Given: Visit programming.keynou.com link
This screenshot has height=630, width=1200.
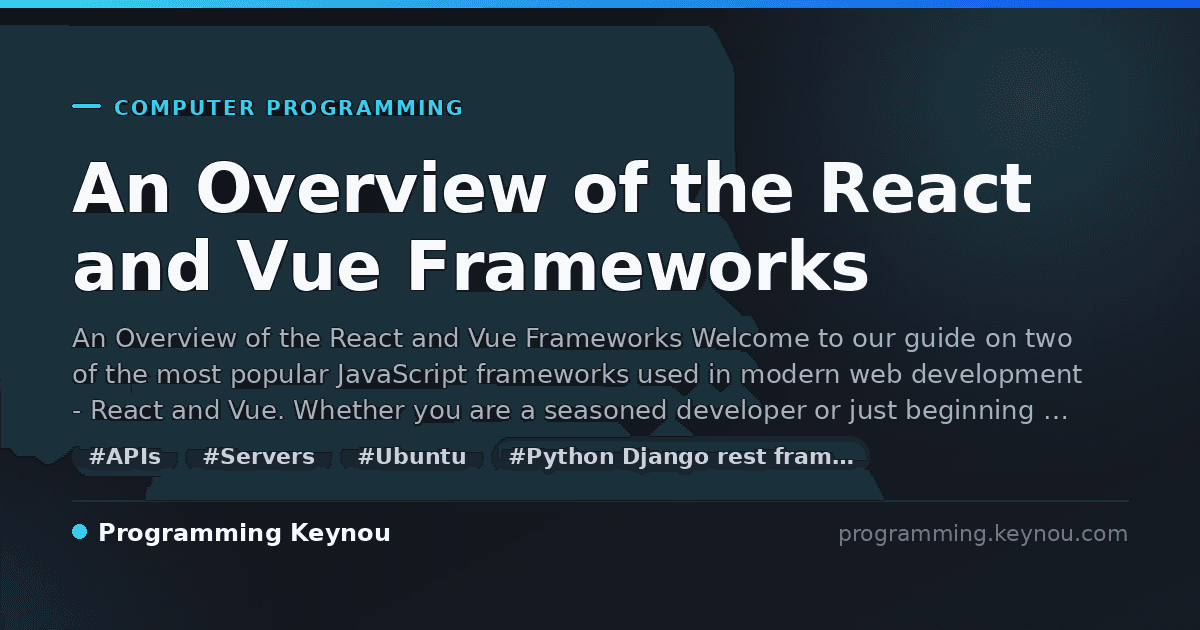Looking at the screenshot, I should [983, 534].
